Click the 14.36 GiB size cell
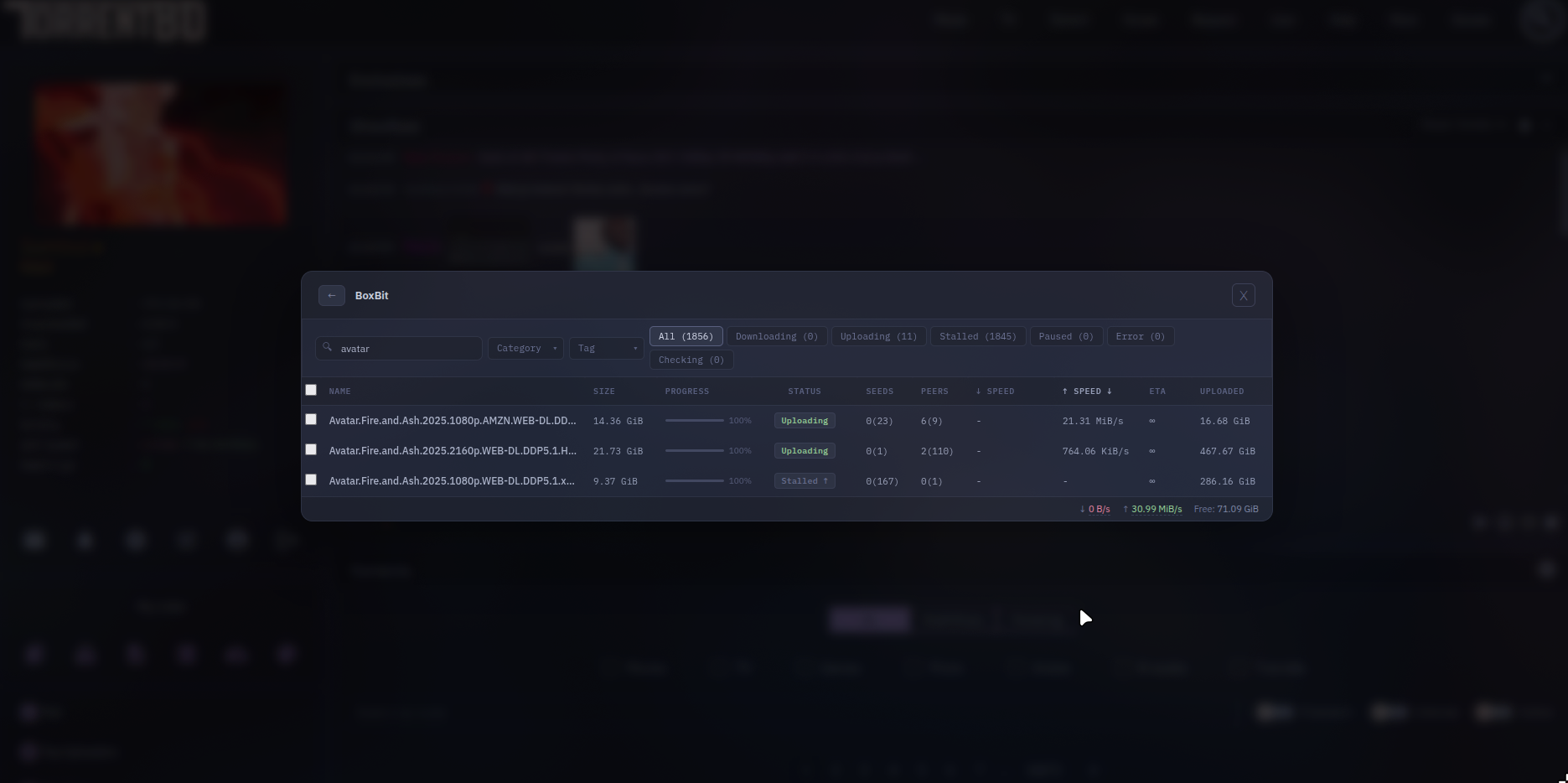 [x=618, y=421]
